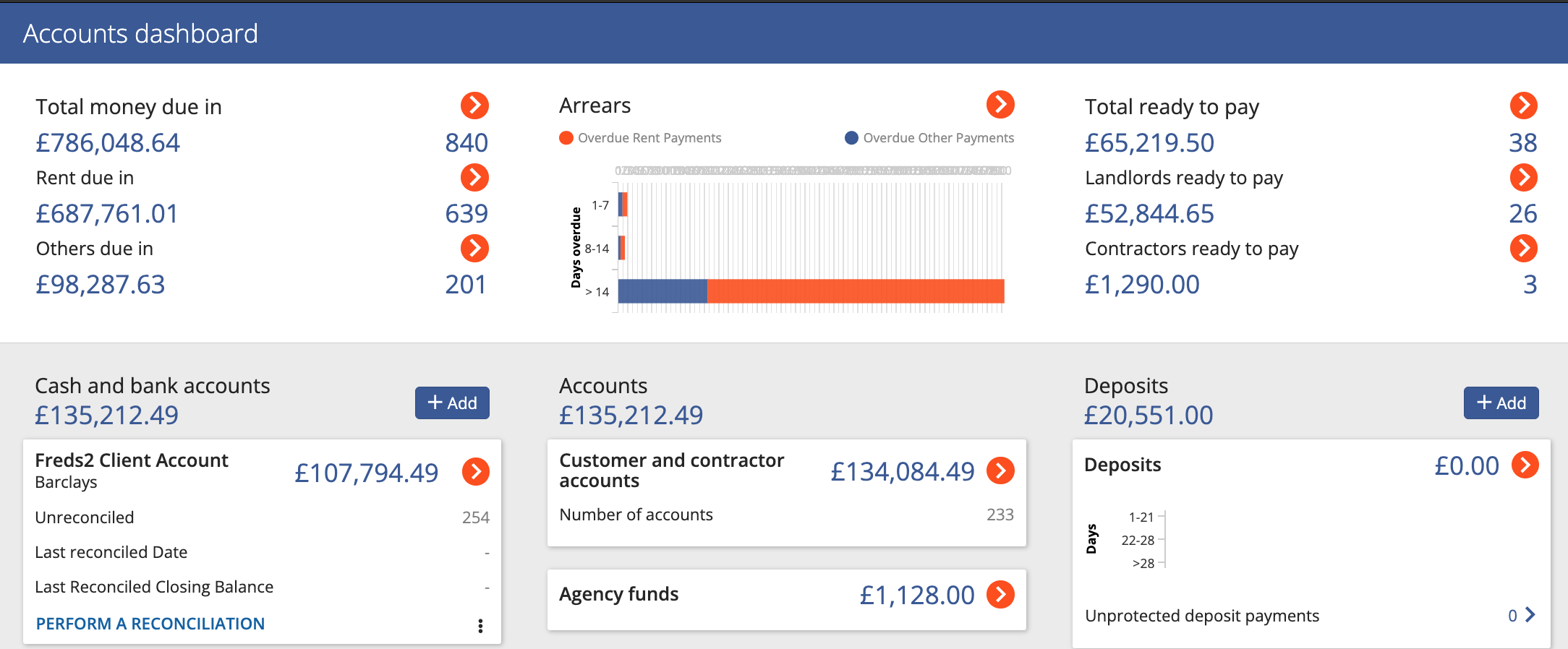Open the Others due in arrow icon
Screen dimensions: 1568x649
coord(474,249)
